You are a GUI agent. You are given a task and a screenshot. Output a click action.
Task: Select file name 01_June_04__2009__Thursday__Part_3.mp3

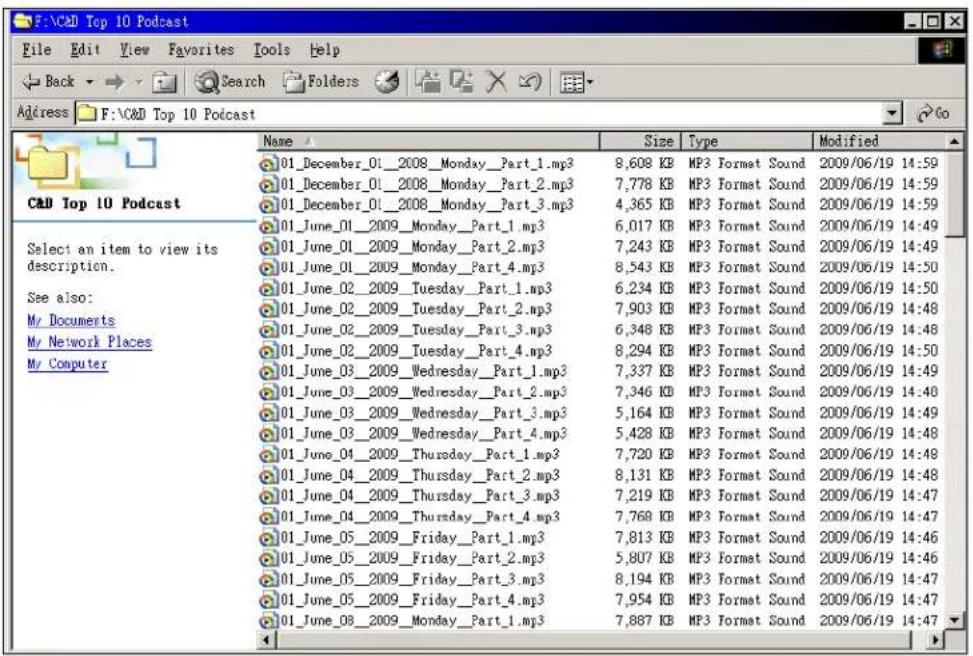tap(420, 496)
